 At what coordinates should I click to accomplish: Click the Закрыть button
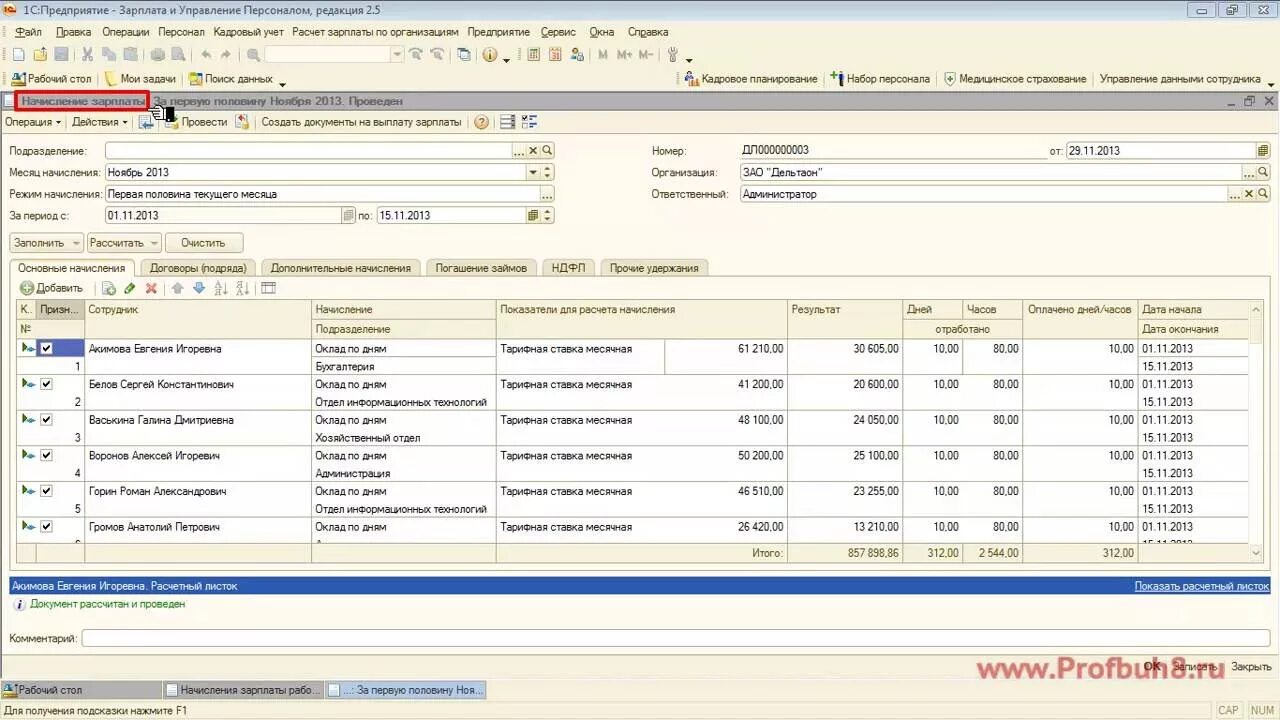(x=1251, y=666)
